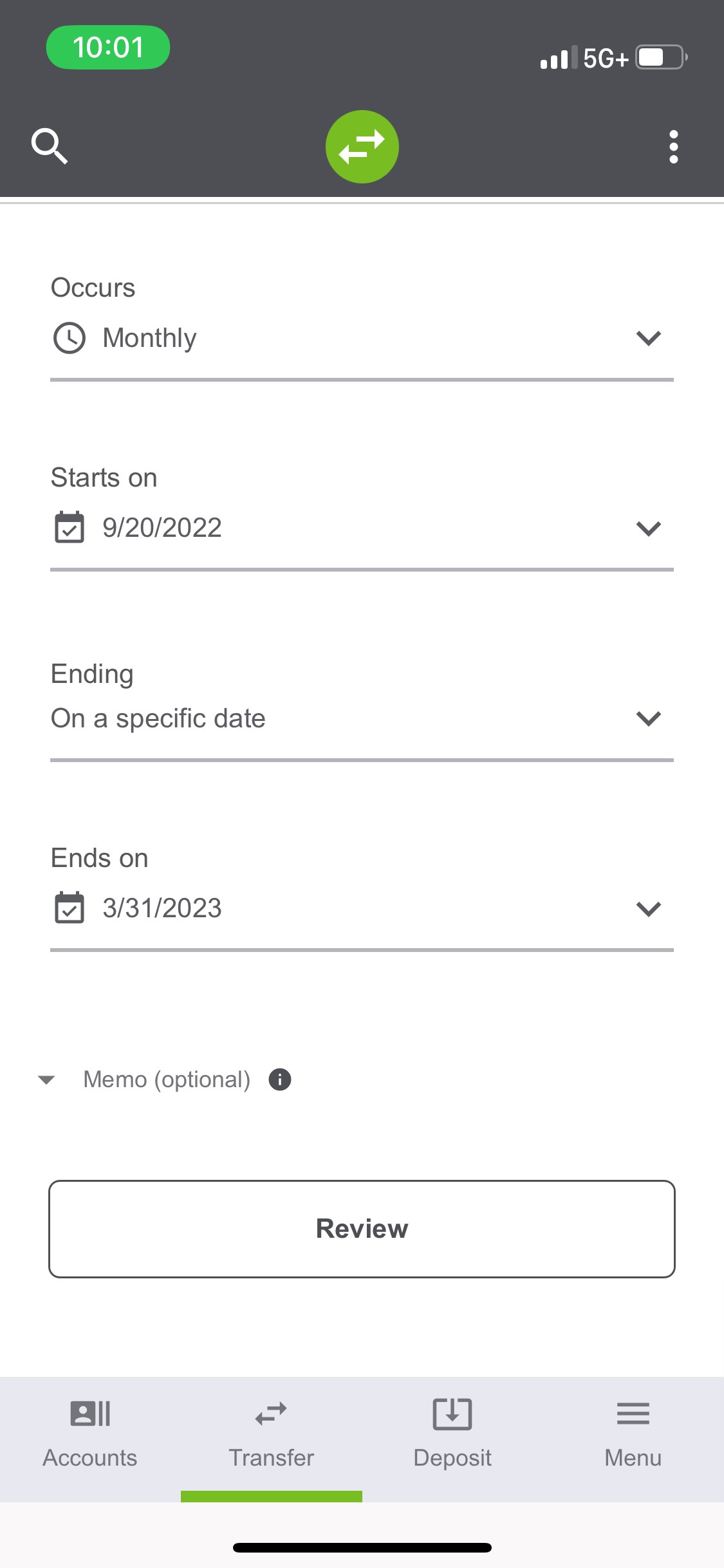Tap the calendar icon next to 3/31/2023
This screenshot has height=1568, width=724.
click(x=70, y=908)
